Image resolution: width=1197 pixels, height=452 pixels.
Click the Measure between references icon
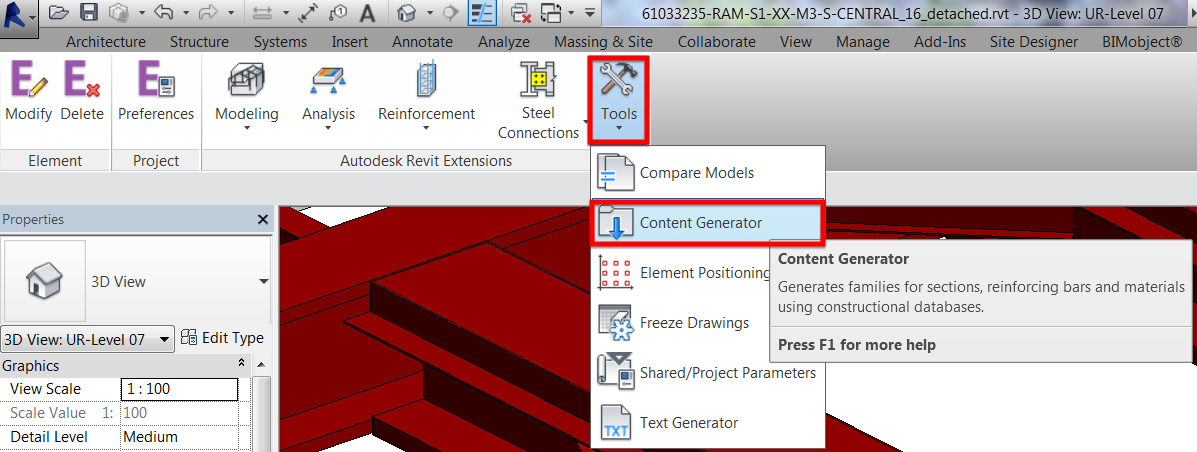264,12
